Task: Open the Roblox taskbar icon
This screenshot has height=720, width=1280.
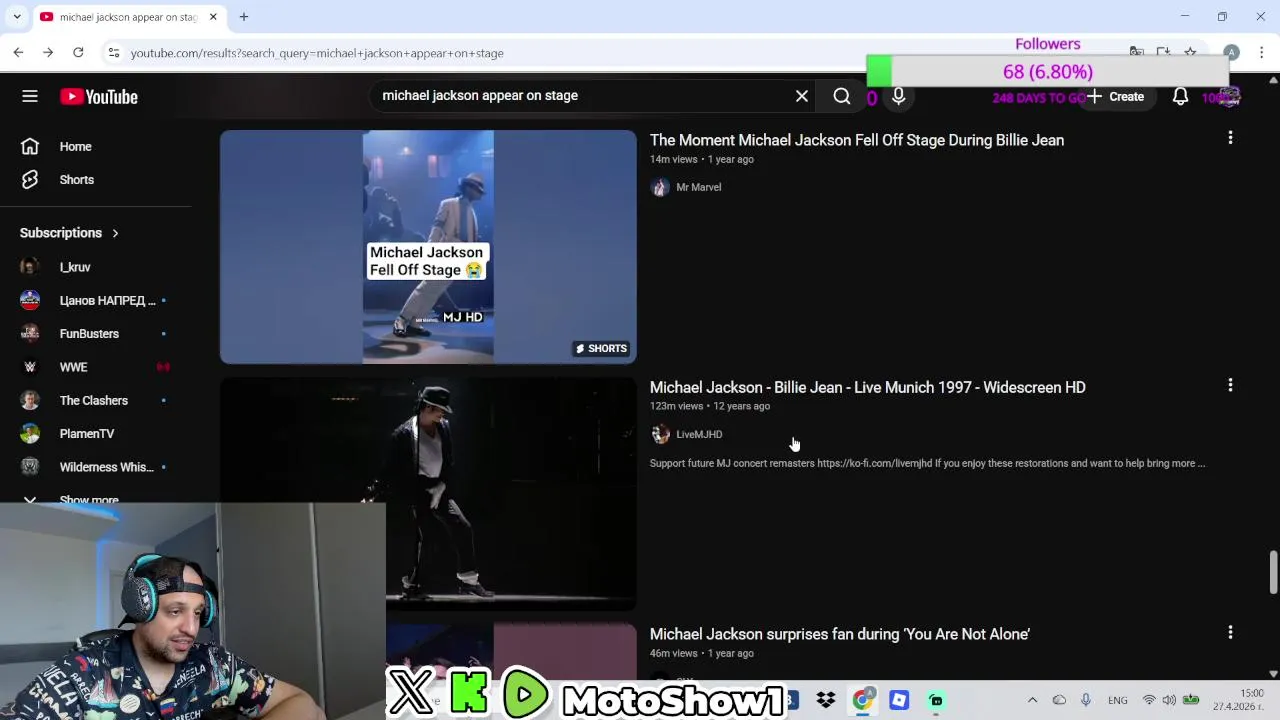Action: [899, 700]
